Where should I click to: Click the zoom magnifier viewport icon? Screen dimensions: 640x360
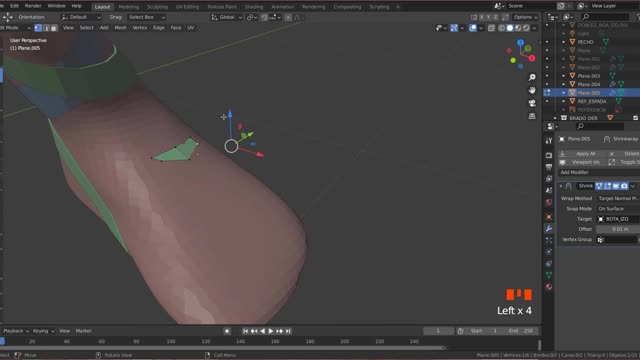(532, 78)
